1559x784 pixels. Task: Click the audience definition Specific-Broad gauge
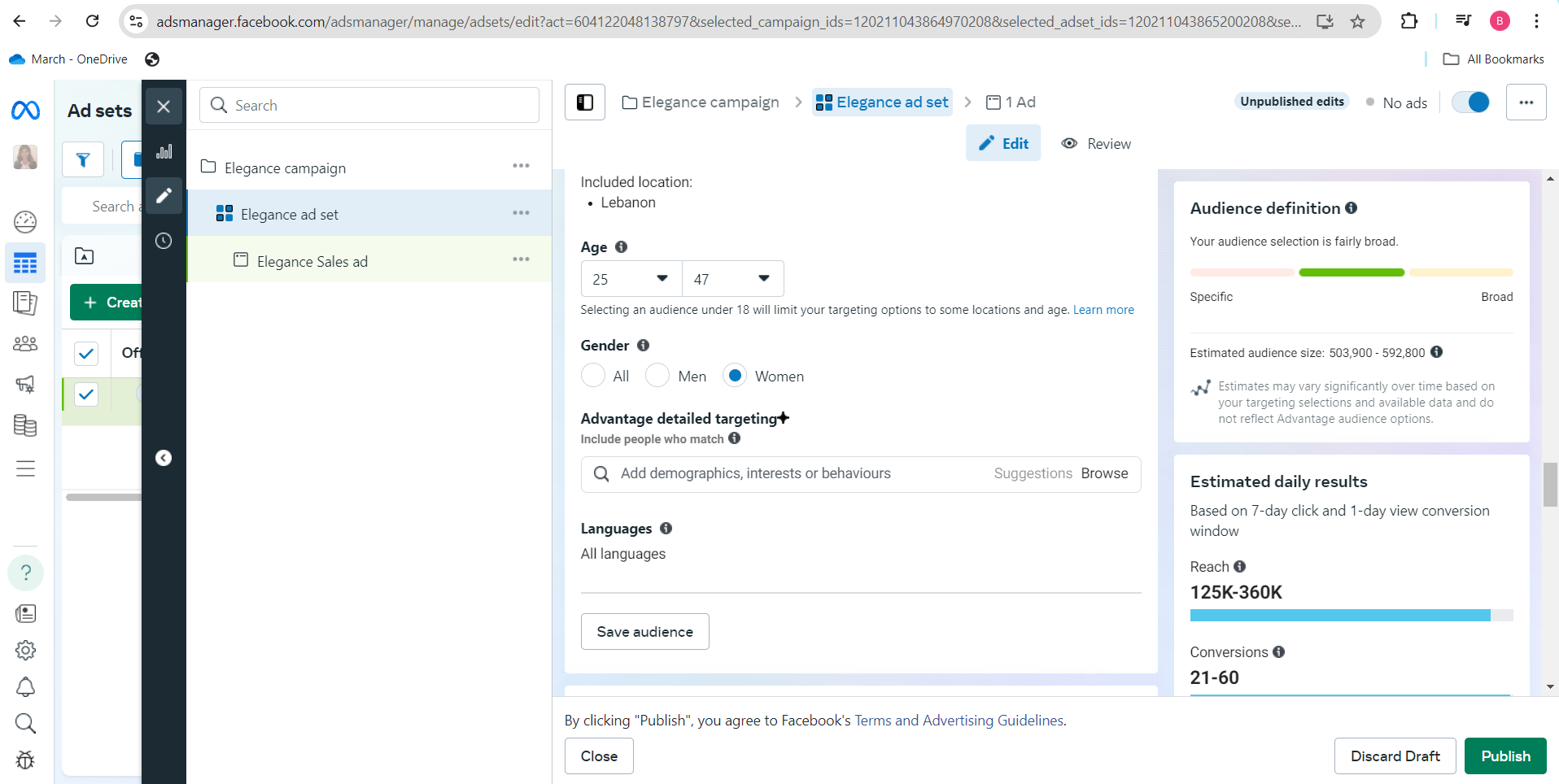click(x=1352, y=272)
